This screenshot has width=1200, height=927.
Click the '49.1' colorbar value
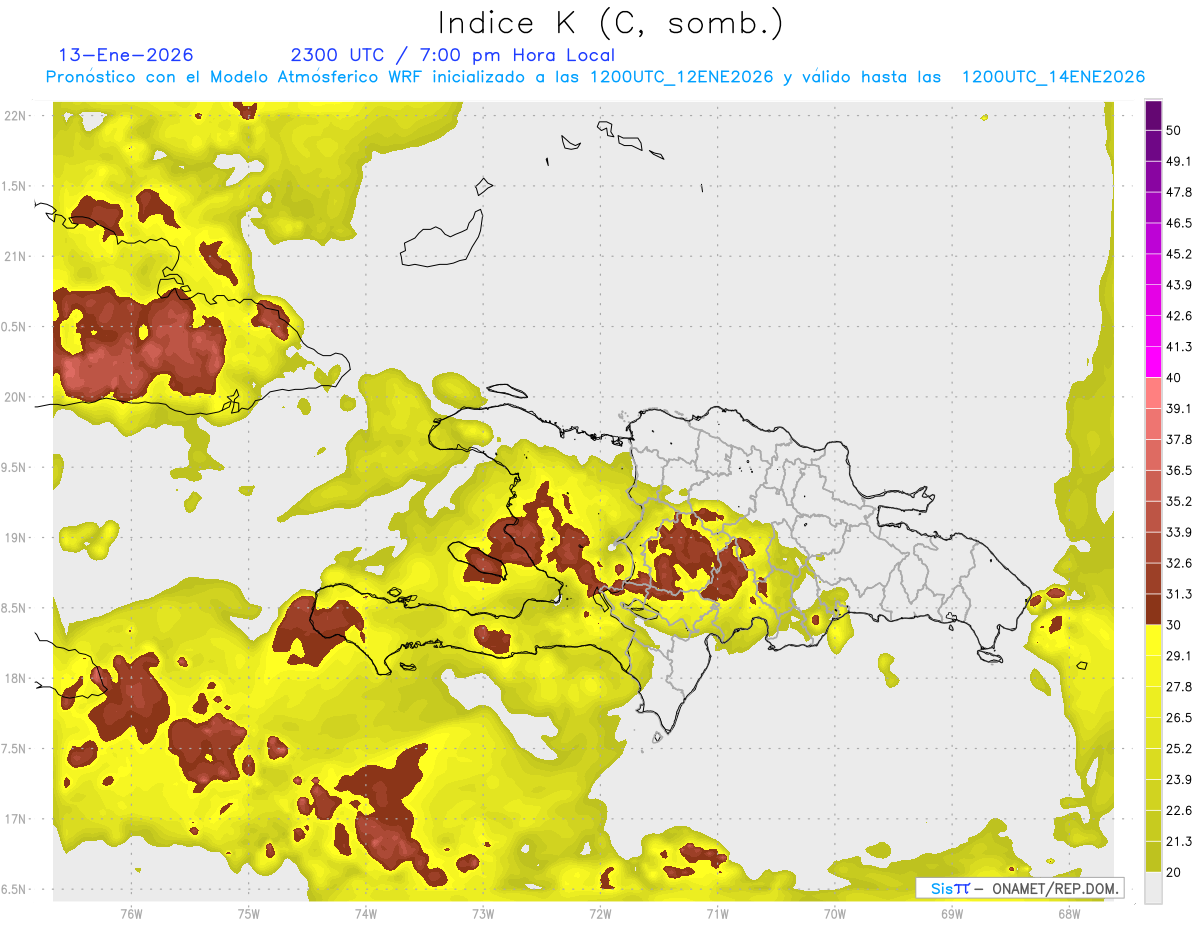(1179, 161)
